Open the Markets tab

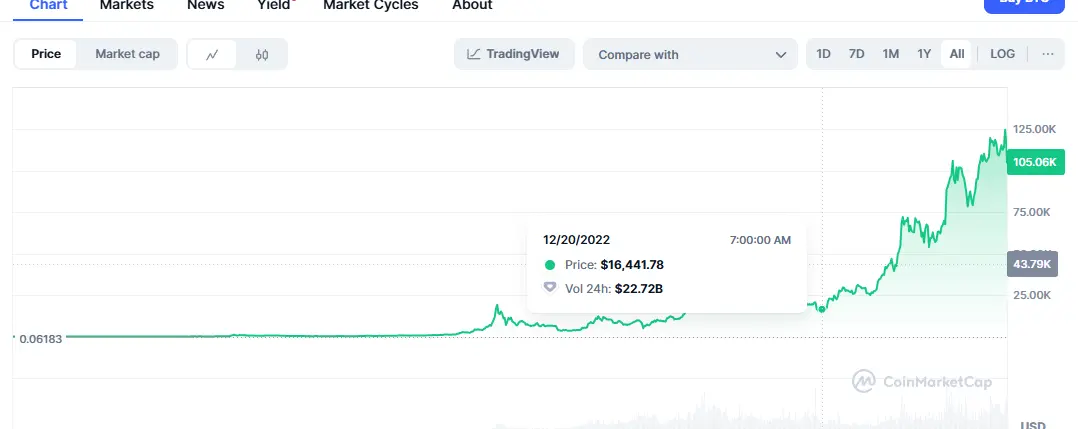point(127,5)
